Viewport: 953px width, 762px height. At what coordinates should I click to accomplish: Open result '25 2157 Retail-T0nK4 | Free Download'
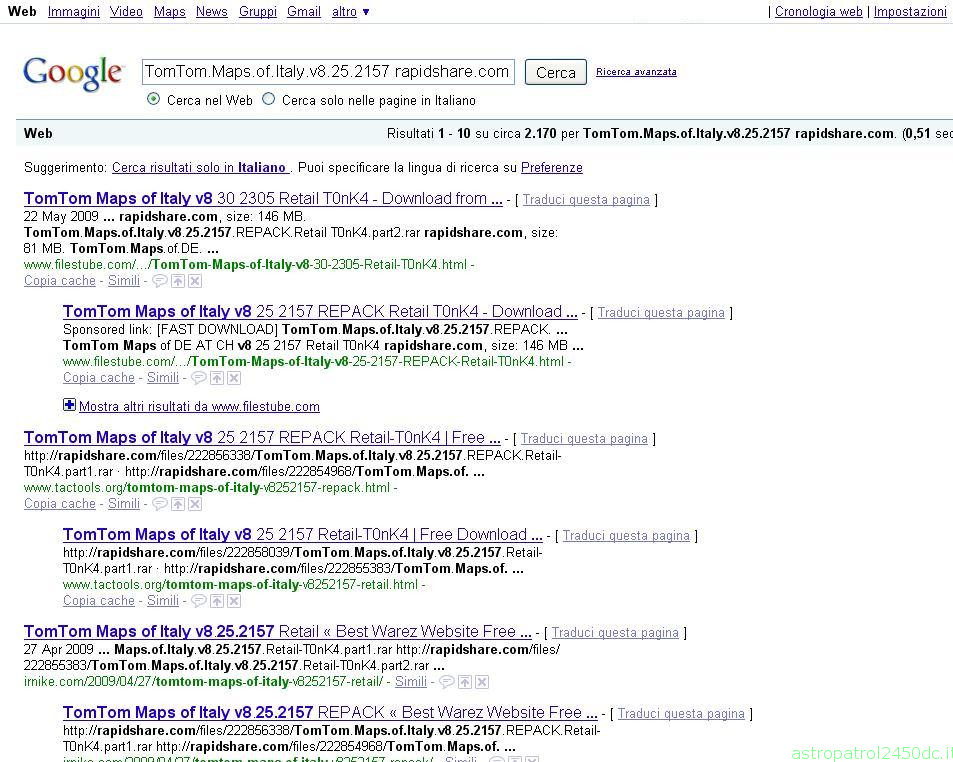(303, 535)
